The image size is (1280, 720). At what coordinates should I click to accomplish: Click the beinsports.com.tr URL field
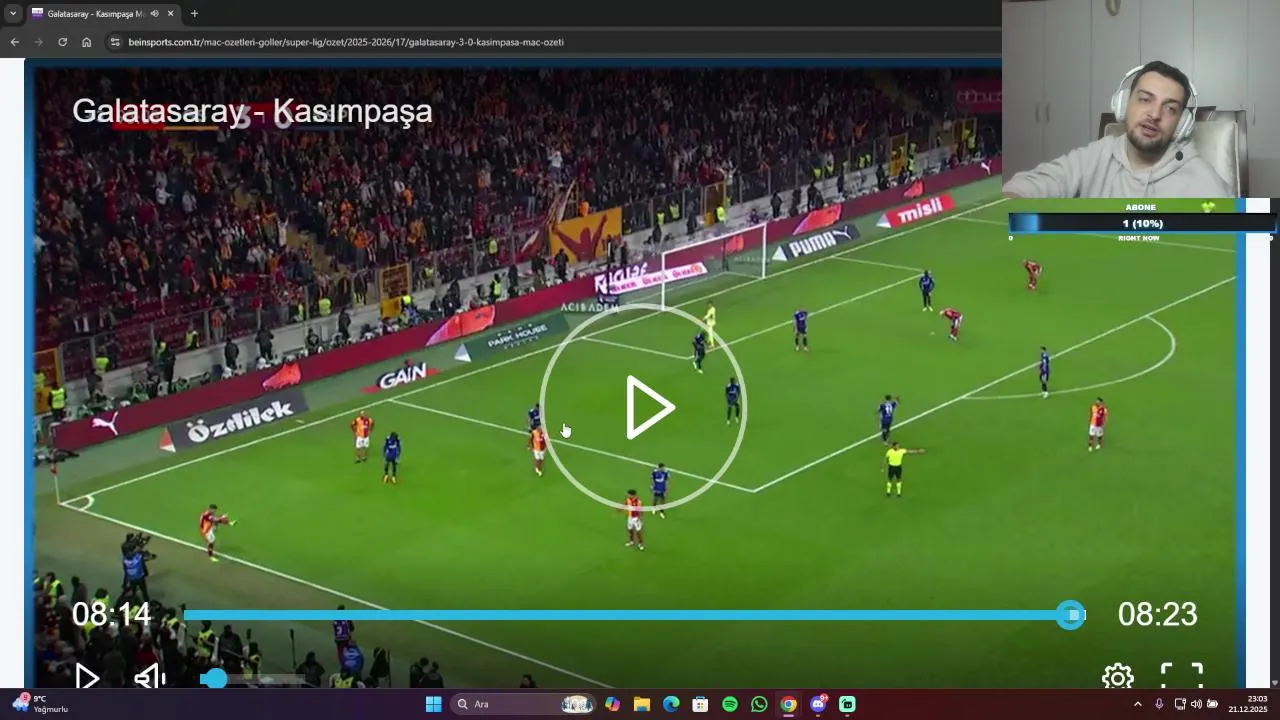pyautogui.click(x=346, y=42)
